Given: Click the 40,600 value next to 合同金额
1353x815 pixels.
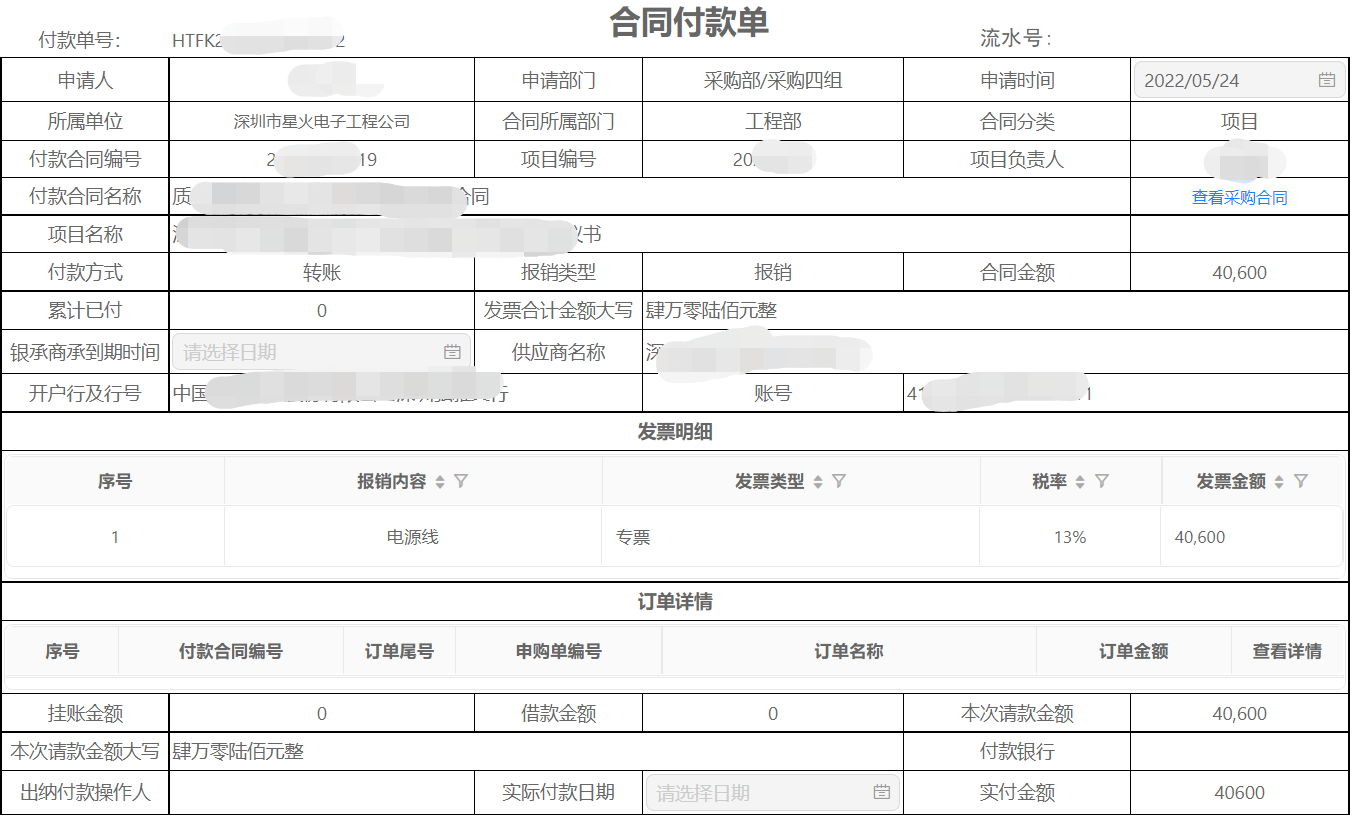Looking at the screenshot, I should tap(1239, 273).
